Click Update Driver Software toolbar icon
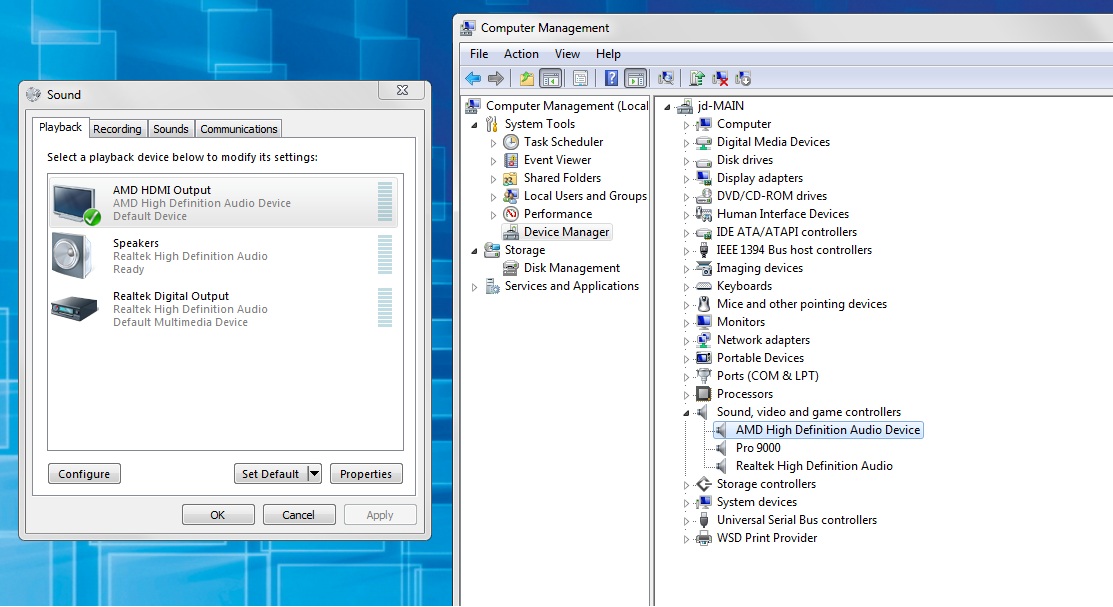 point(697,78)
